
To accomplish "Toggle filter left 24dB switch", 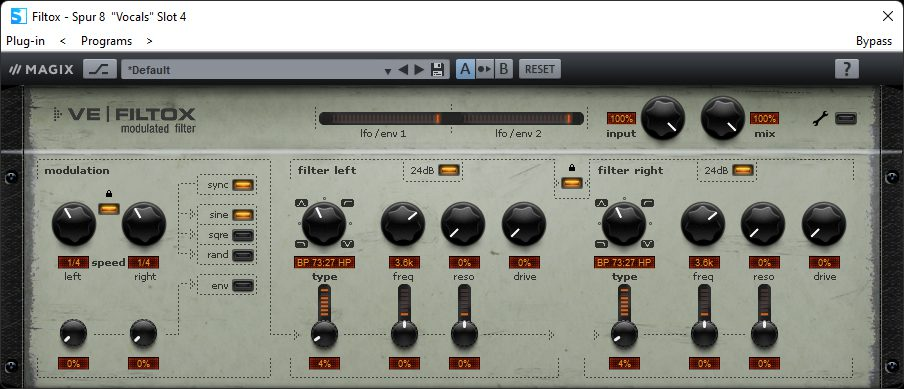I will click(449, 170).
